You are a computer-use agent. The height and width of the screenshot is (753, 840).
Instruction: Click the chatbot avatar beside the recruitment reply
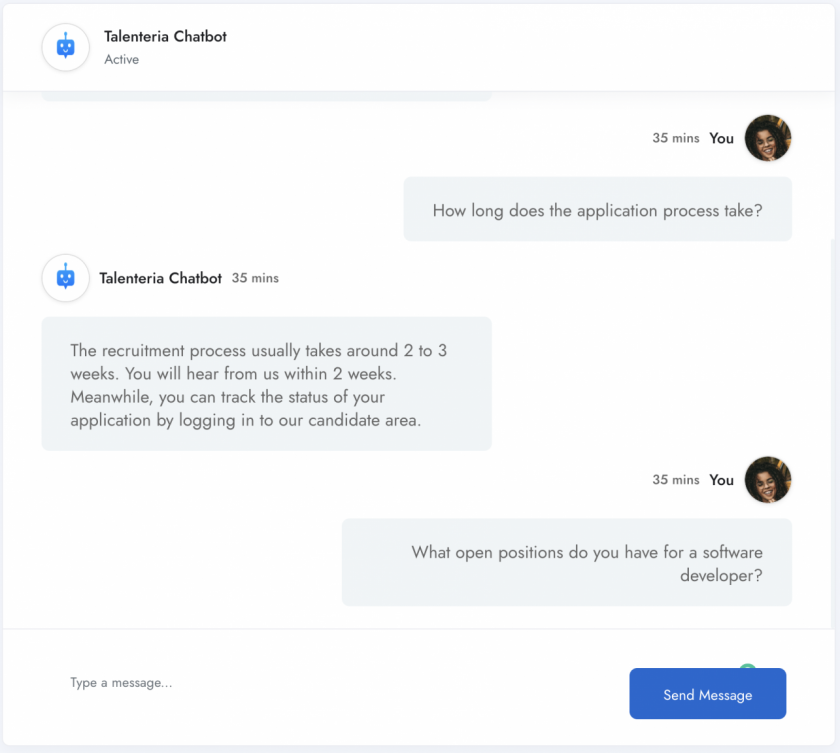pyautogui.click(x=66, y=278)
